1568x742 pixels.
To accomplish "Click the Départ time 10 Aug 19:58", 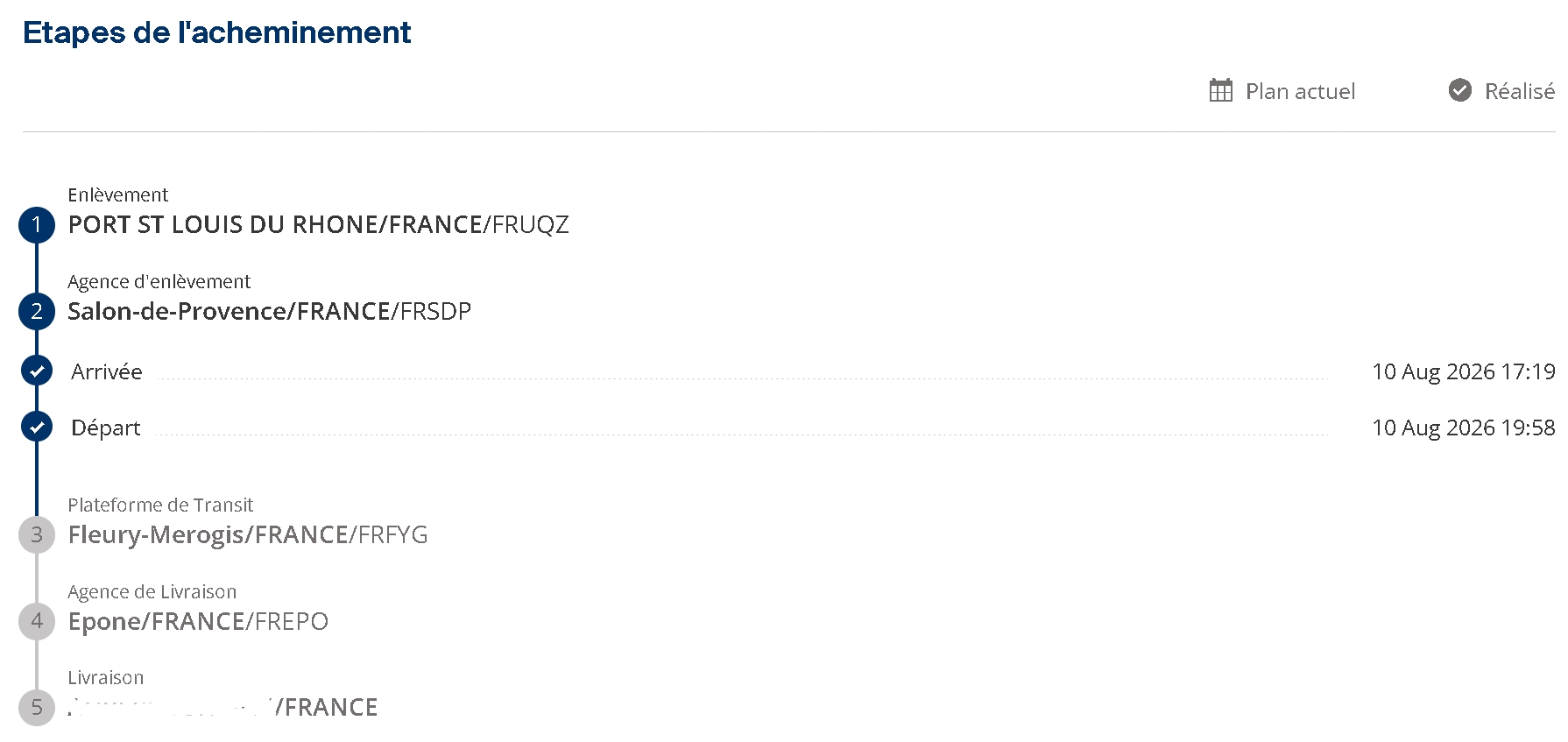I will point(1463,428).
